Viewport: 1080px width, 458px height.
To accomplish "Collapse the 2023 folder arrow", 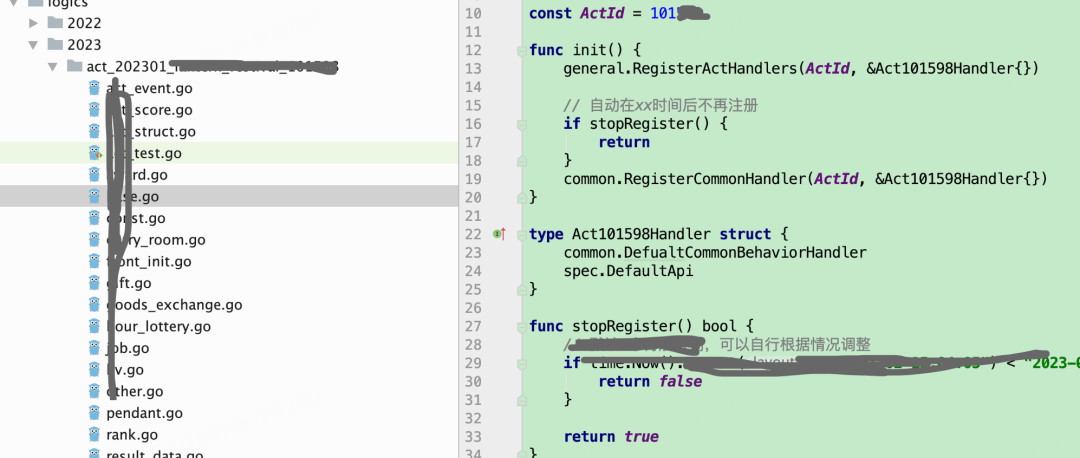I will (33, 45).
